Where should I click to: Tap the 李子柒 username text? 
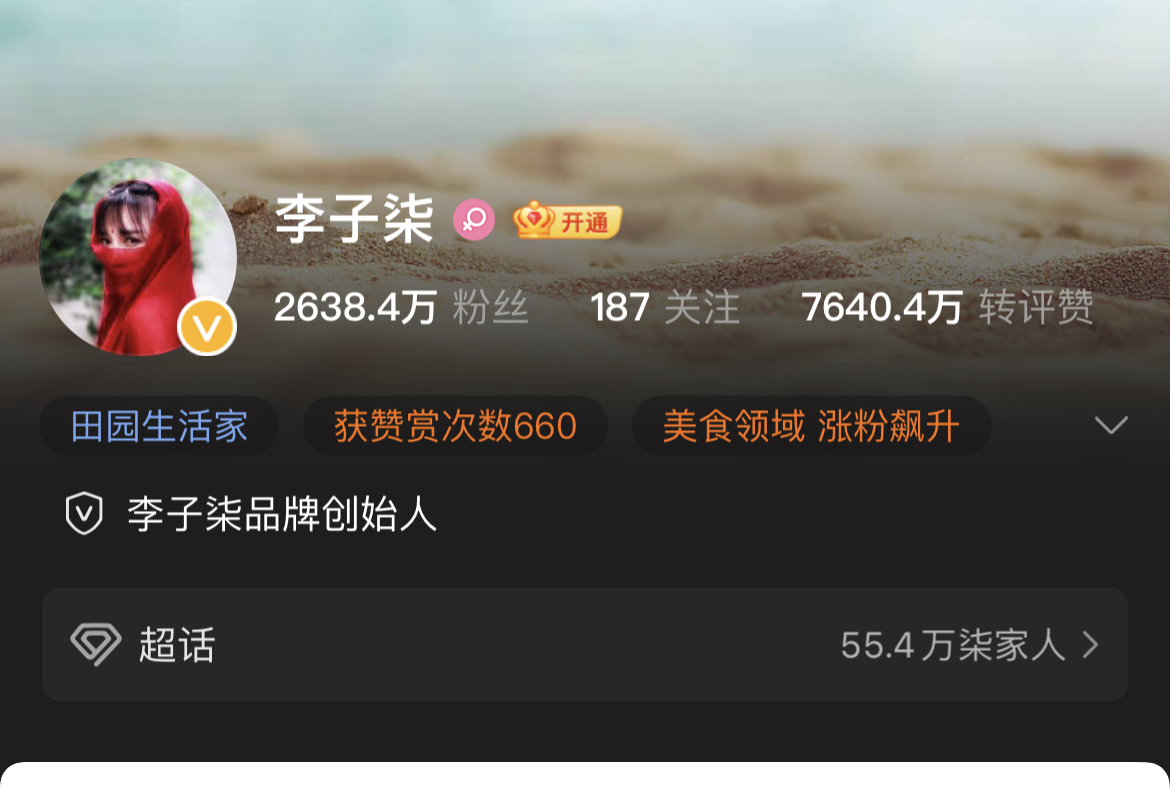[x=354, y=219]
